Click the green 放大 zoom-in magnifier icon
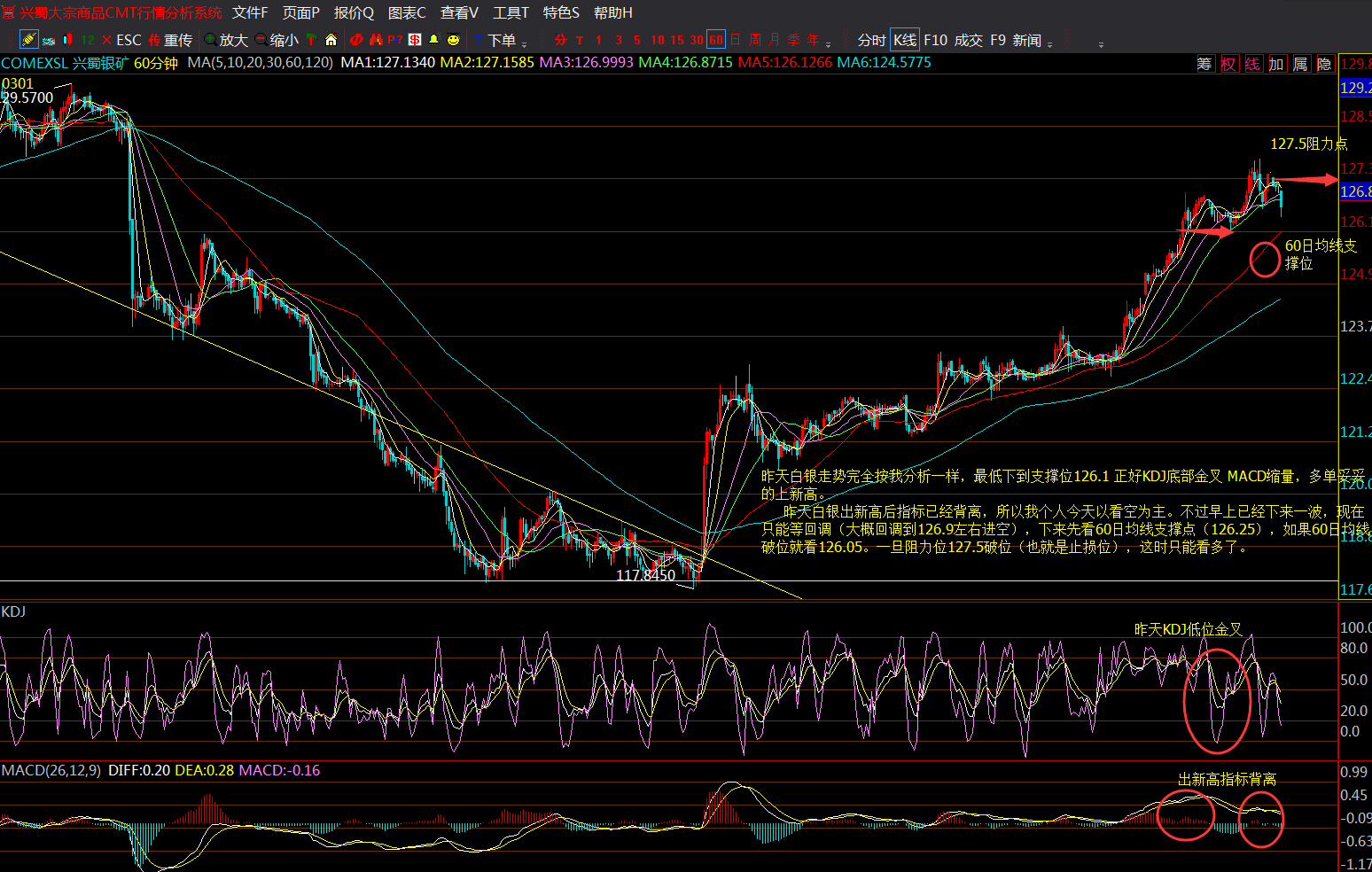 211,40
